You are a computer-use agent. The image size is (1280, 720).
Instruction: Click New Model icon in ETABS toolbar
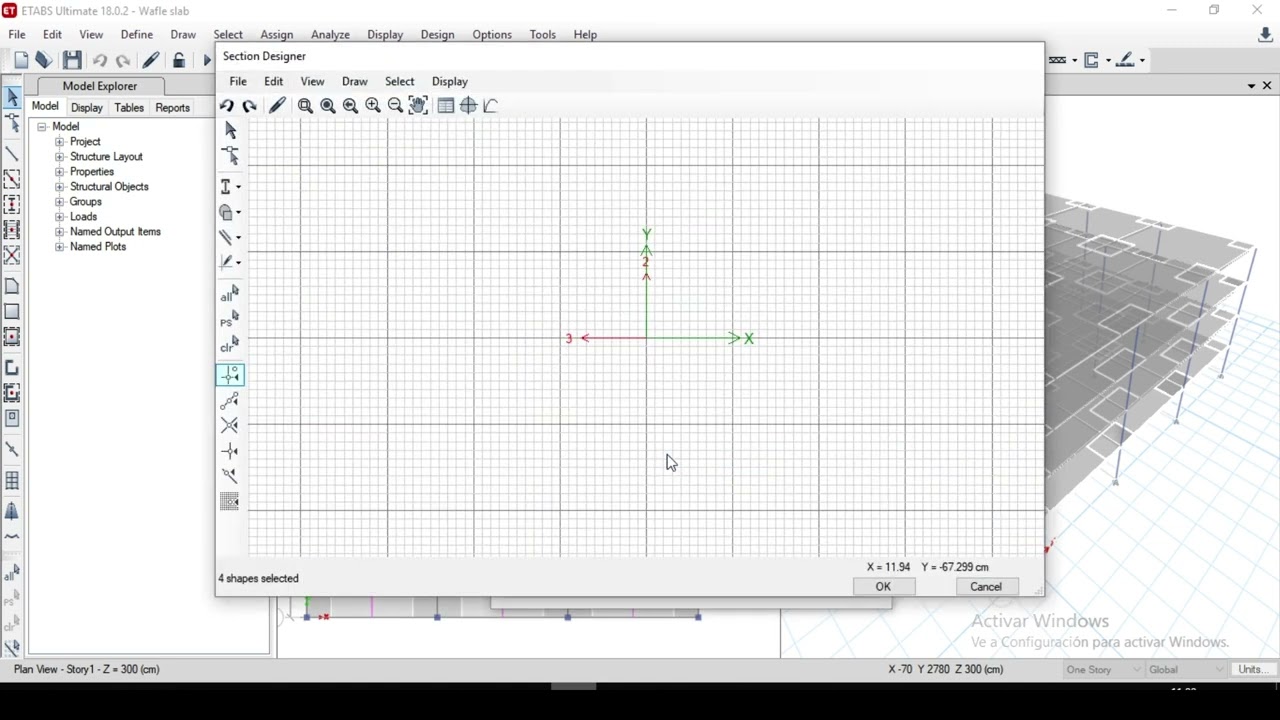pyautogui.click(x=21, y=61)
